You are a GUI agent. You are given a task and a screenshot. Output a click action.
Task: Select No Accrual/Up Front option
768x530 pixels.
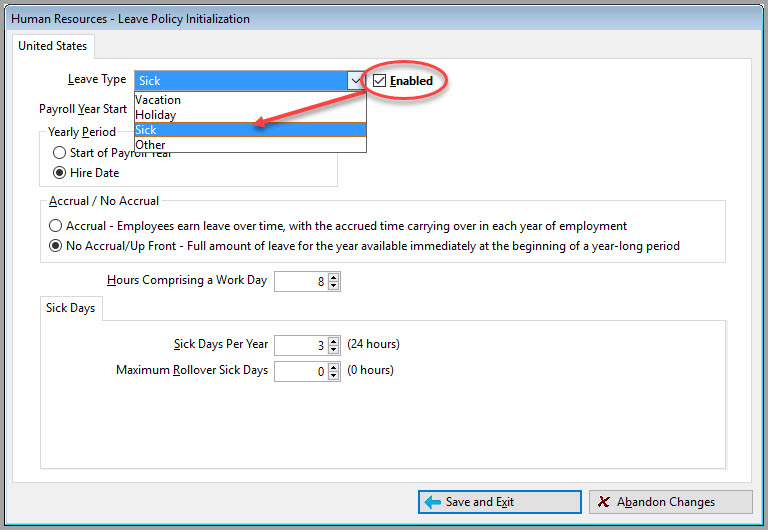55,246
